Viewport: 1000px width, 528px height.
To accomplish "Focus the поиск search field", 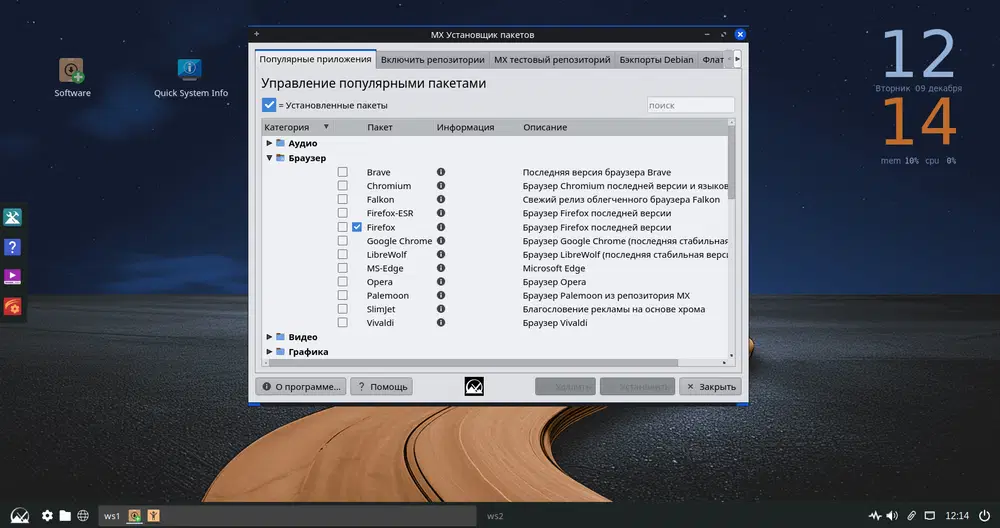I will 690,105.
